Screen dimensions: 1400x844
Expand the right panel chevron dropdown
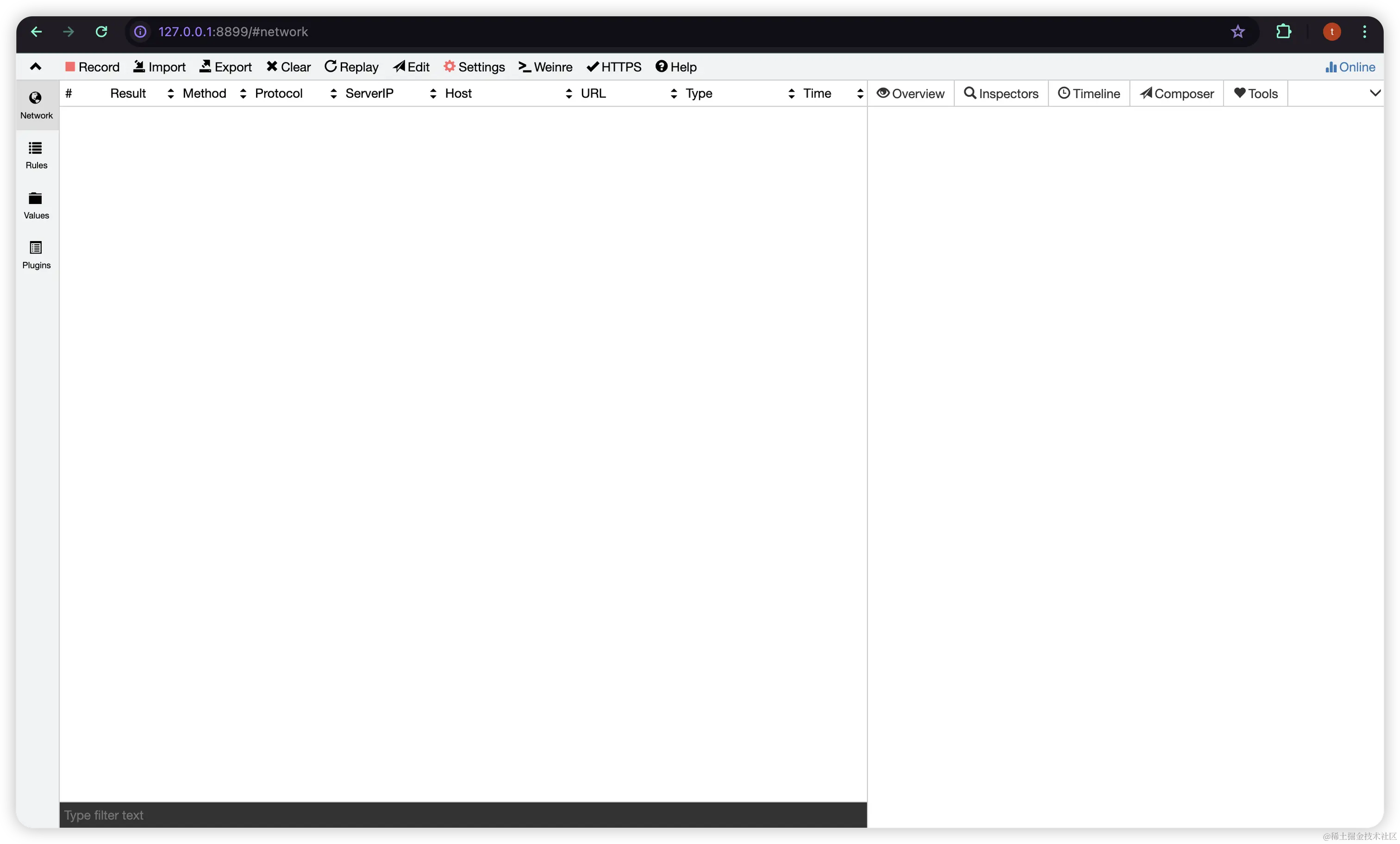point(1375,93)
